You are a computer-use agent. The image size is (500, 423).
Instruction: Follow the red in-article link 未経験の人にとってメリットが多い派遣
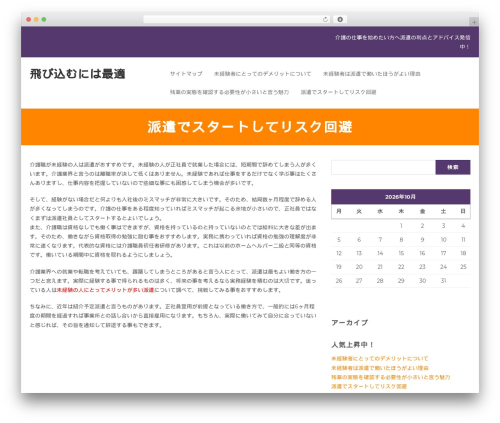(105, 290)
